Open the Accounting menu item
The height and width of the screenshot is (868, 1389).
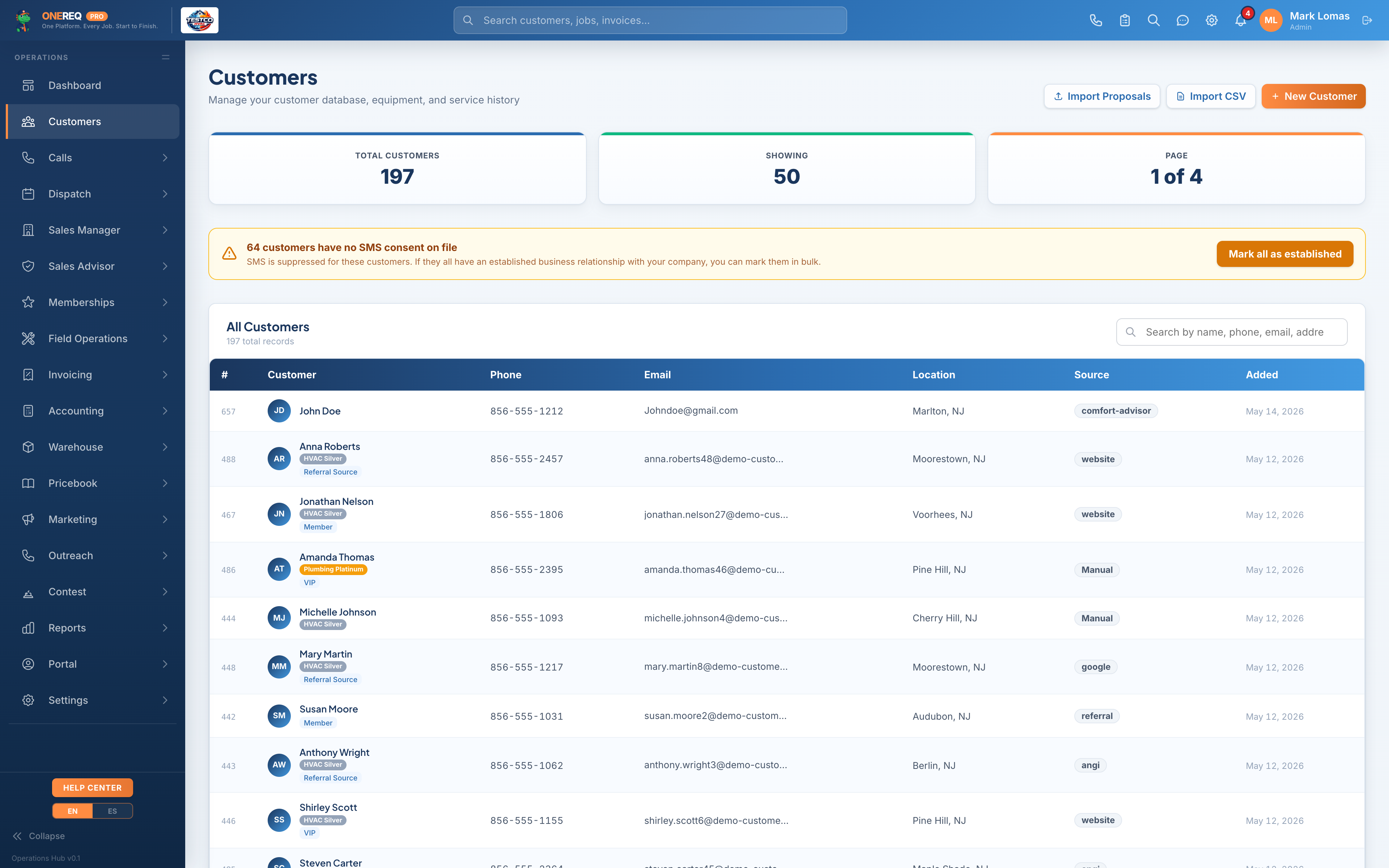[x=92, y=411]
